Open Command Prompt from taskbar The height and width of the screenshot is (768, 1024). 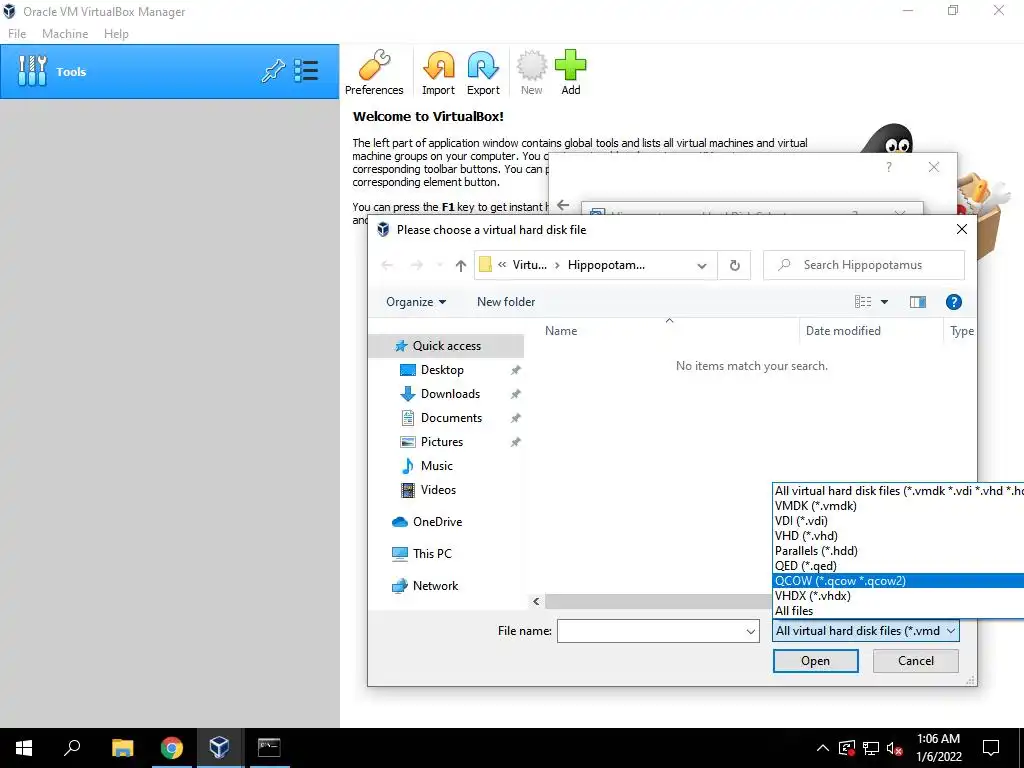269,748
